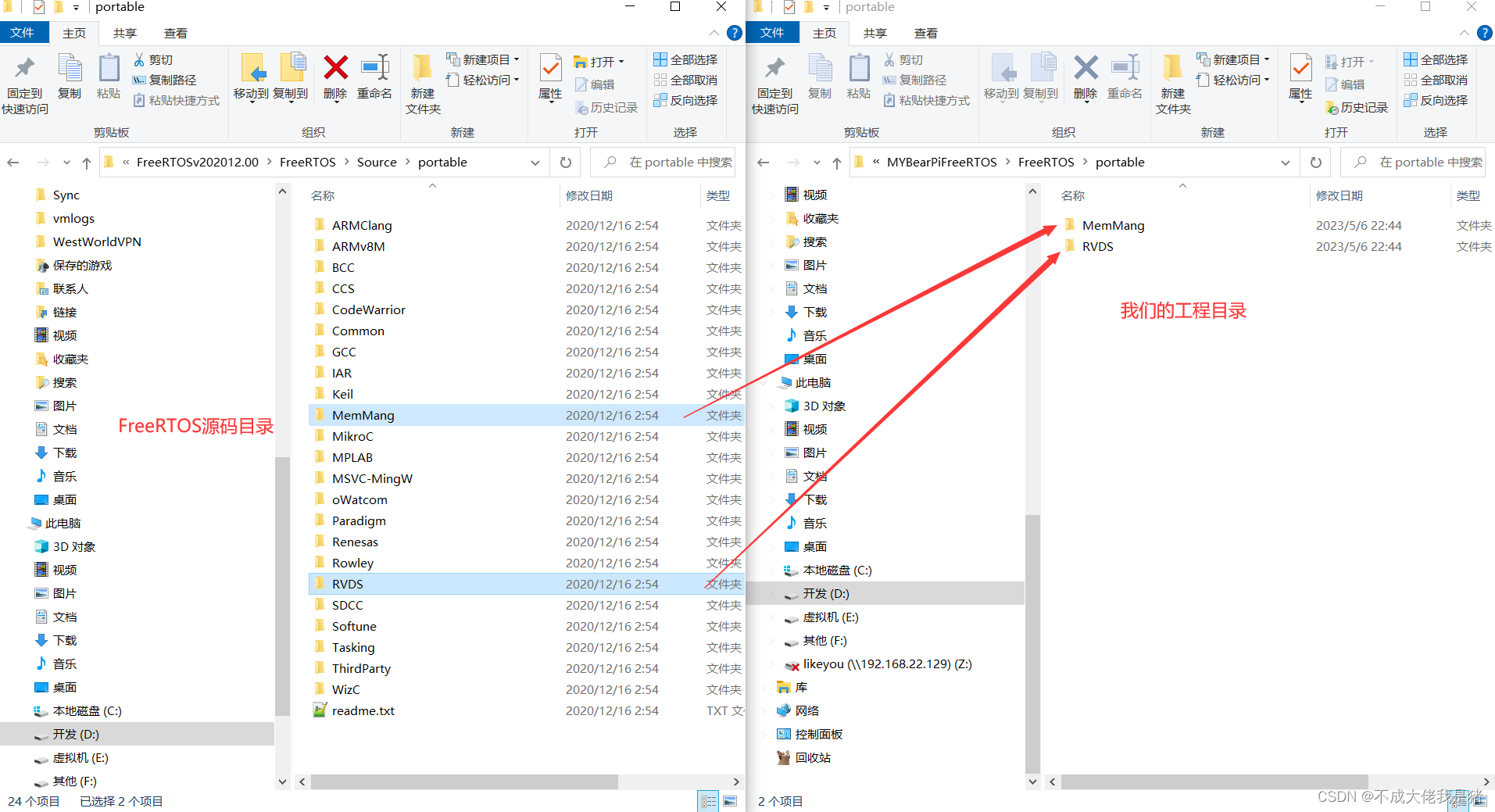Open Home (主页) tab in right window
This screenshot has height=812, width=1495.
tap(824, 33)
